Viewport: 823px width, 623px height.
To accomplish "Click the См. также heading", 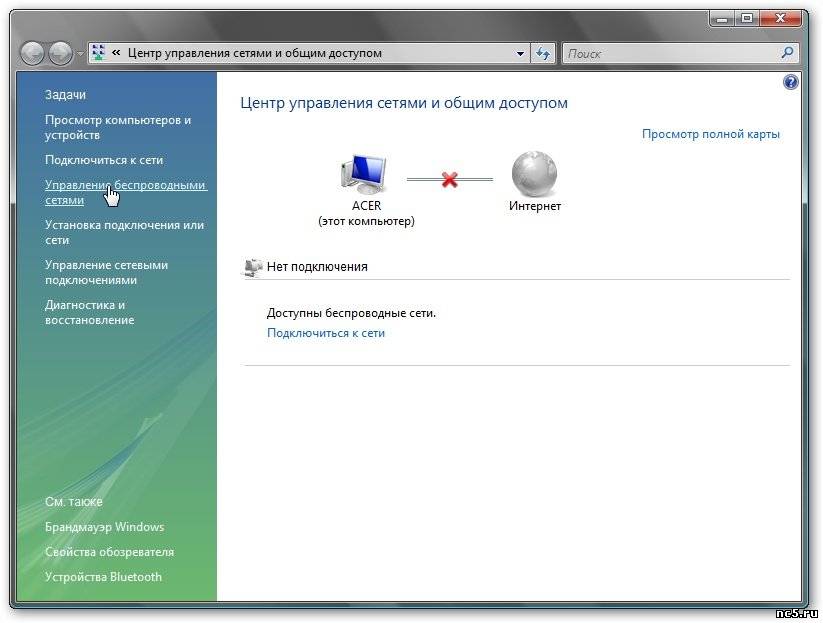I will (x=73, y=502).
